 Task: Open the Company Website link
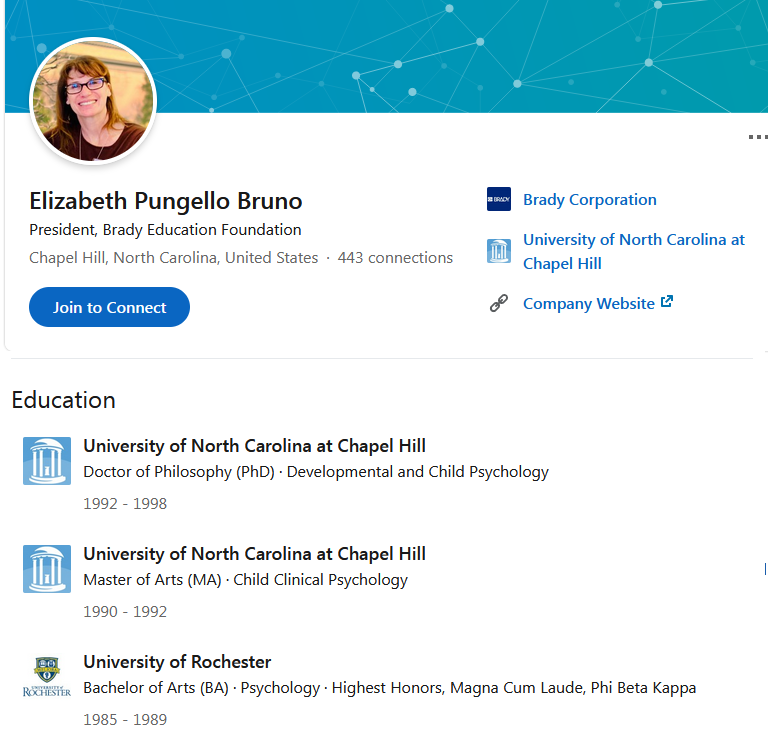click(589, 304)
